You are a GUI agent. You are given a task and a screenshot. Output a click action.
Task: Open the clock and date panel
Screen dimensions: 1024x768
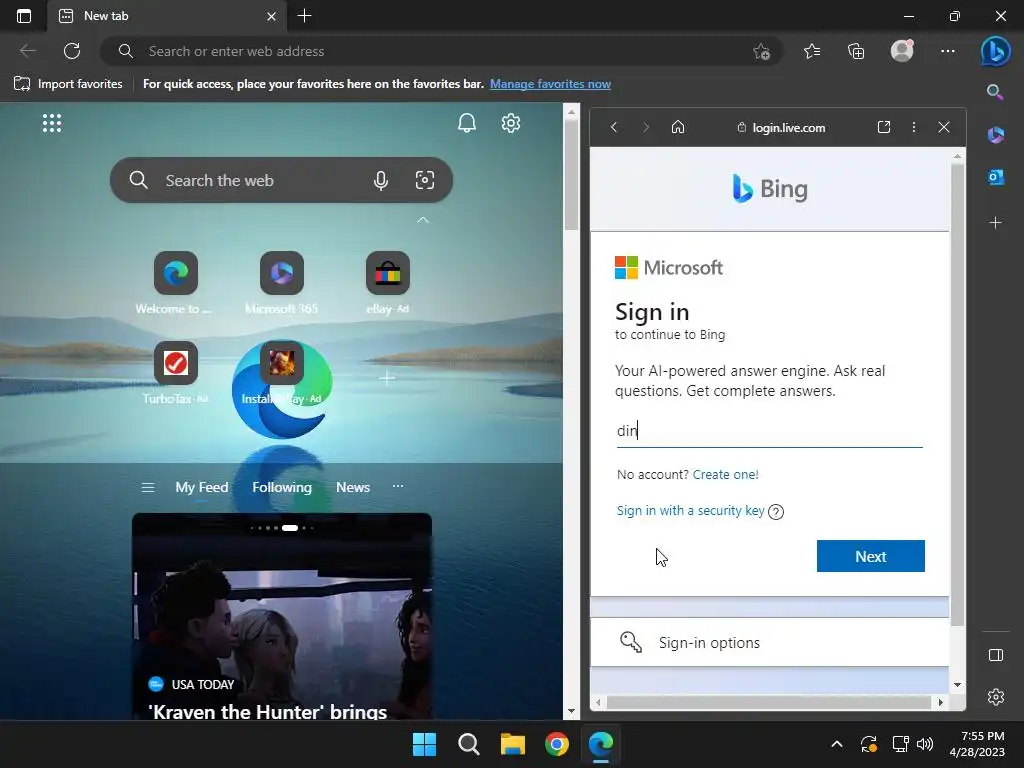click(x=977, y=744)
